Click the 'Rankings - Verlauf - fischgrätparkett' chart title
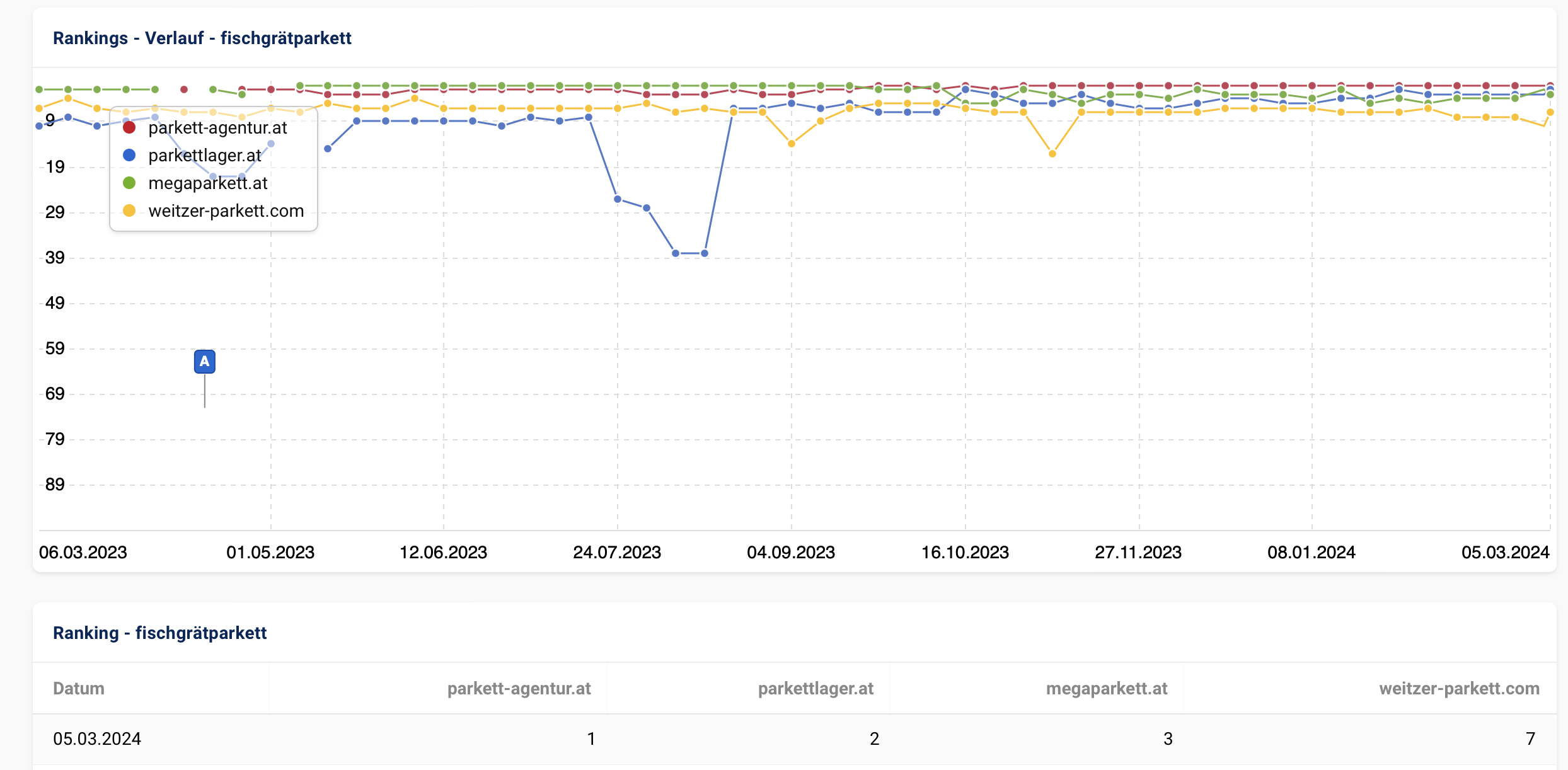 (x=202, y=38)
